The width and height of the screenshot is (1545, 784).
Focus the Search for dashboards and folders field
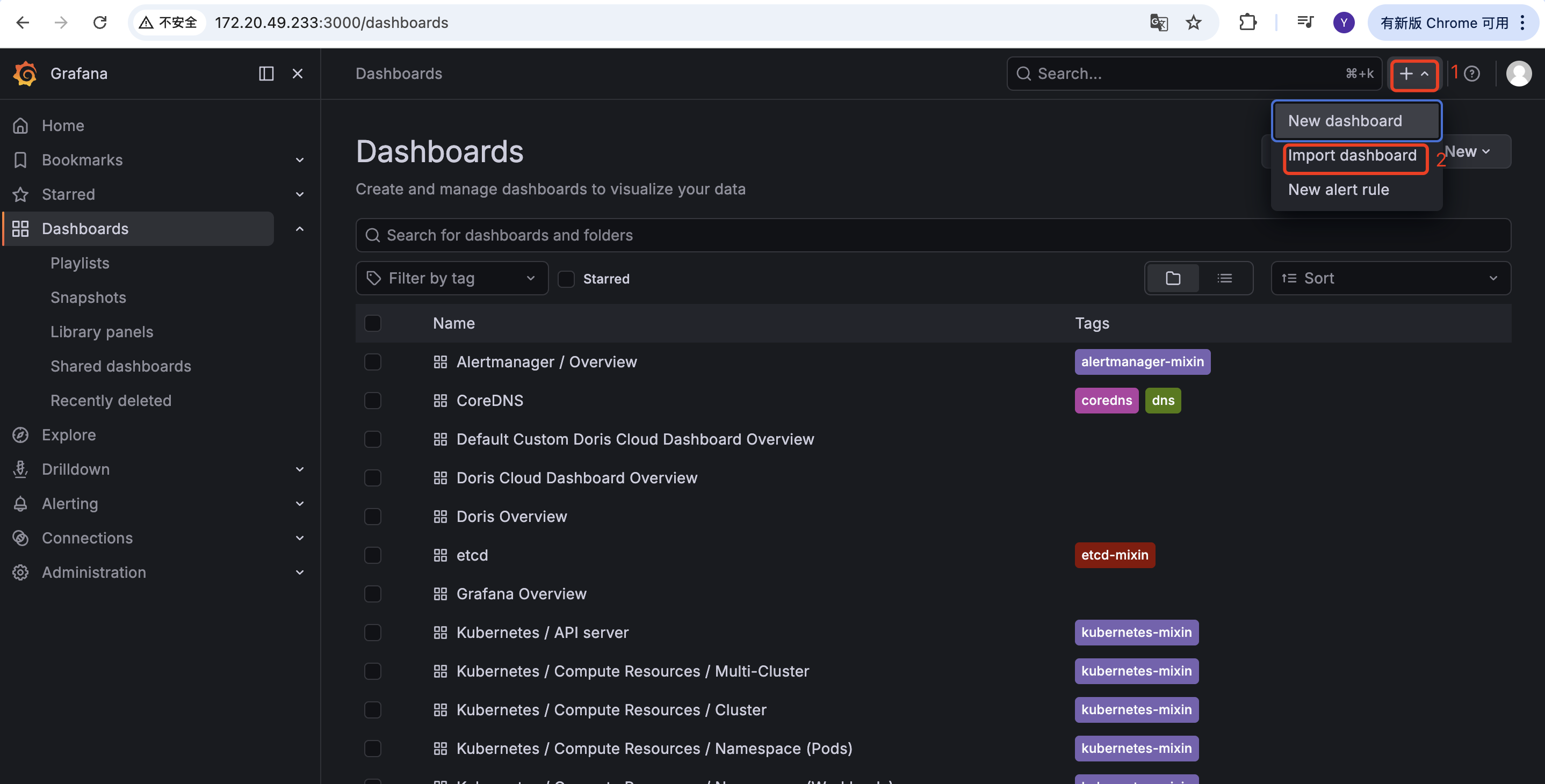pyautogui.click(x=933, y=235)
